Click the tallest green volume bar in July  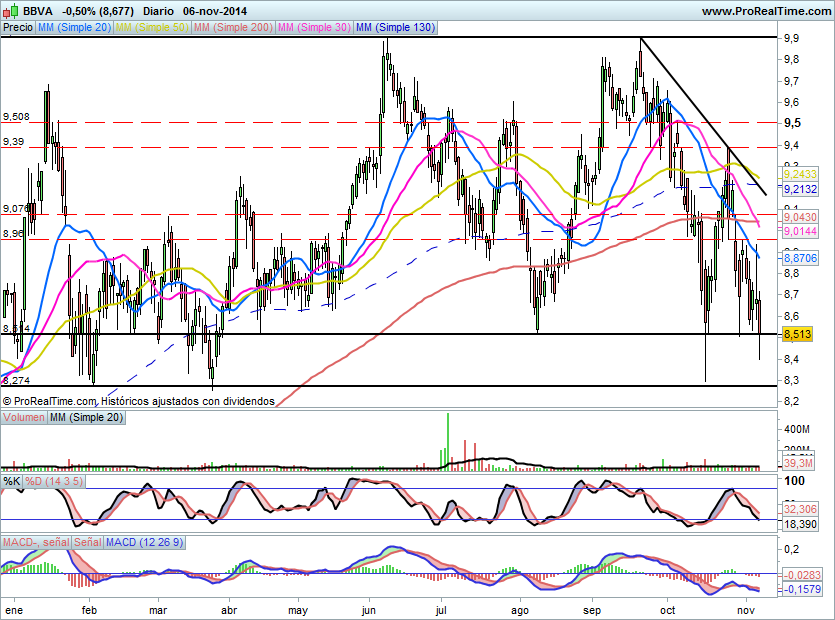click(x=448, y=441)
